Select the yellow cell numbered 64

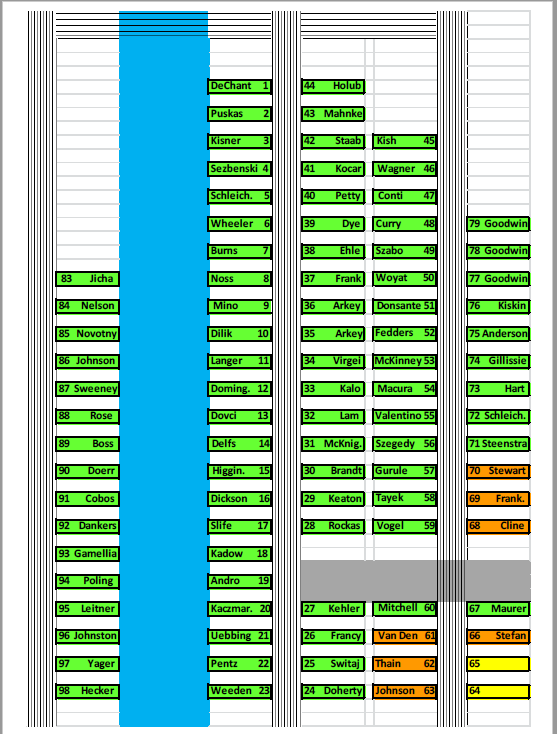(498, 691)
